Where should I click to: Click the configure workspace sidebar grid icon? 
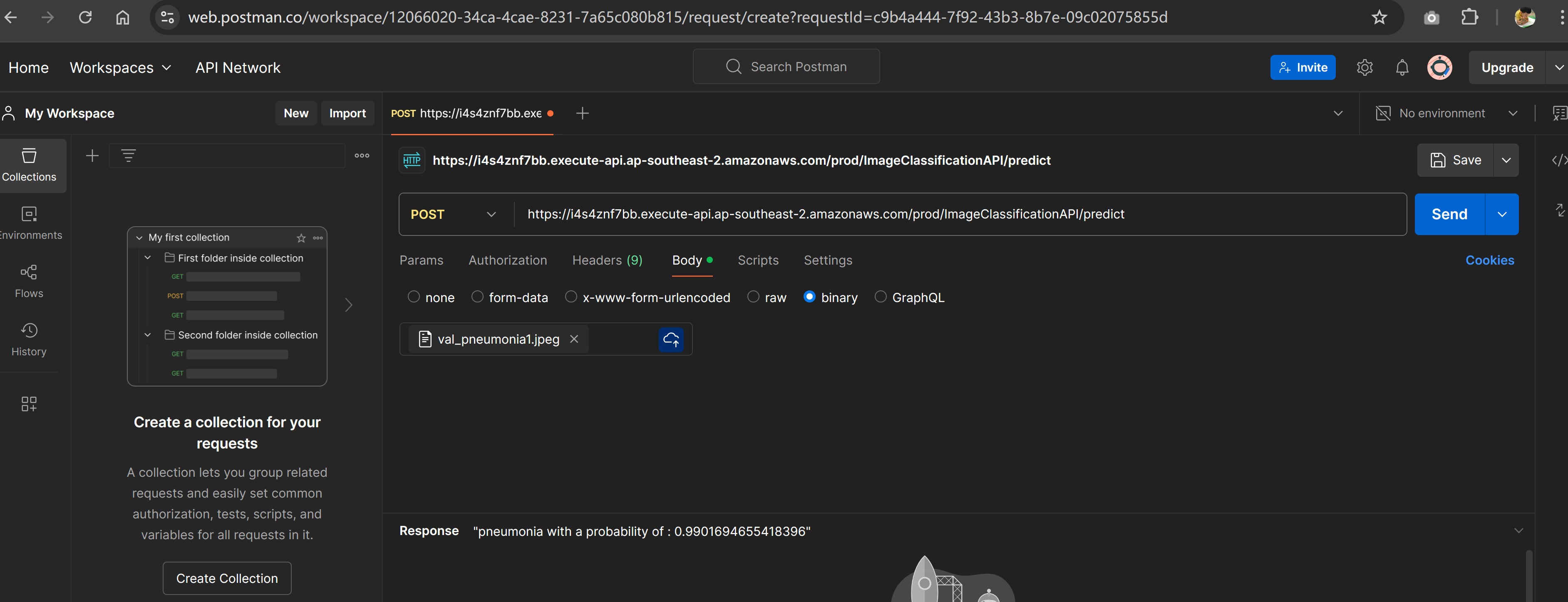pyautogui.click(x=29, y=404)
